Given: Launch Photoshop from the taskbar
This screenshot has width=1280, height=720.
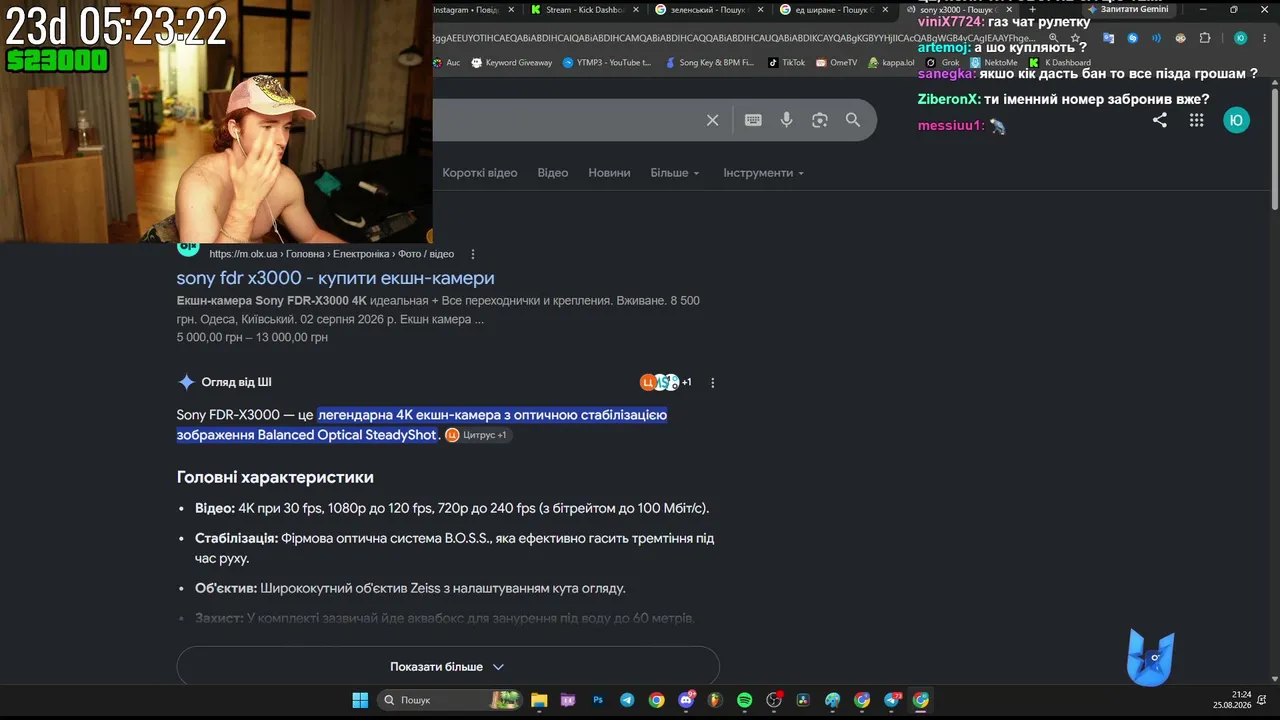Looking at the screenshot, I should click(x=598, y=700).
